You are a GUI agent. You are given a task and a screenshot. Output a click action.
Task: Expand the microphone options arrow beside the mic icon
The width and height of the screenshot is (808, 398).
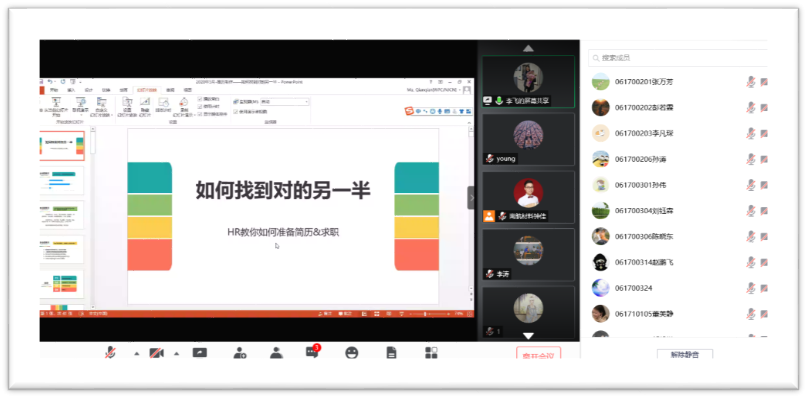tap(137, 354)
